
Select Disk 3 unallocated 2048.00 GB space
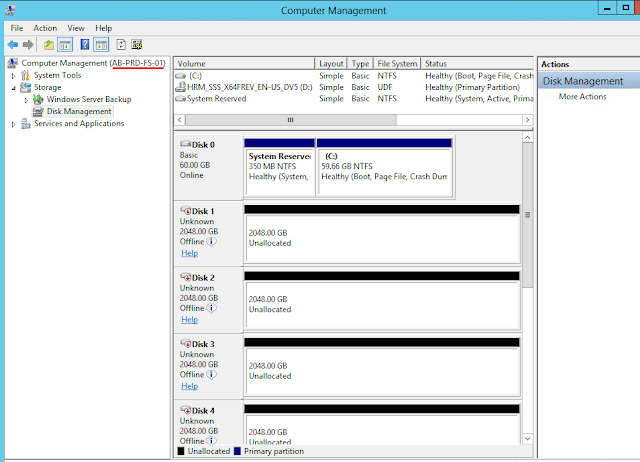pos(382,367)
